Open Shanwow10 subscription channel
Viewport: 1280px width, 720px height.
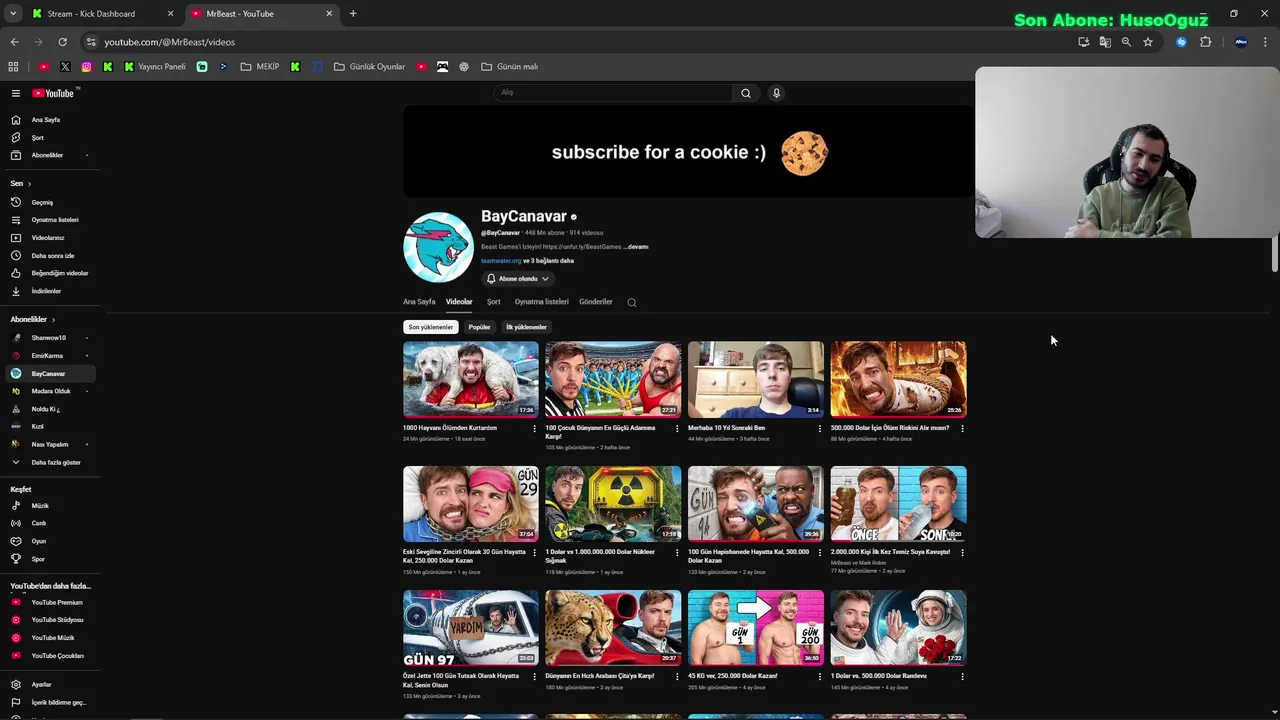[50, 338]
